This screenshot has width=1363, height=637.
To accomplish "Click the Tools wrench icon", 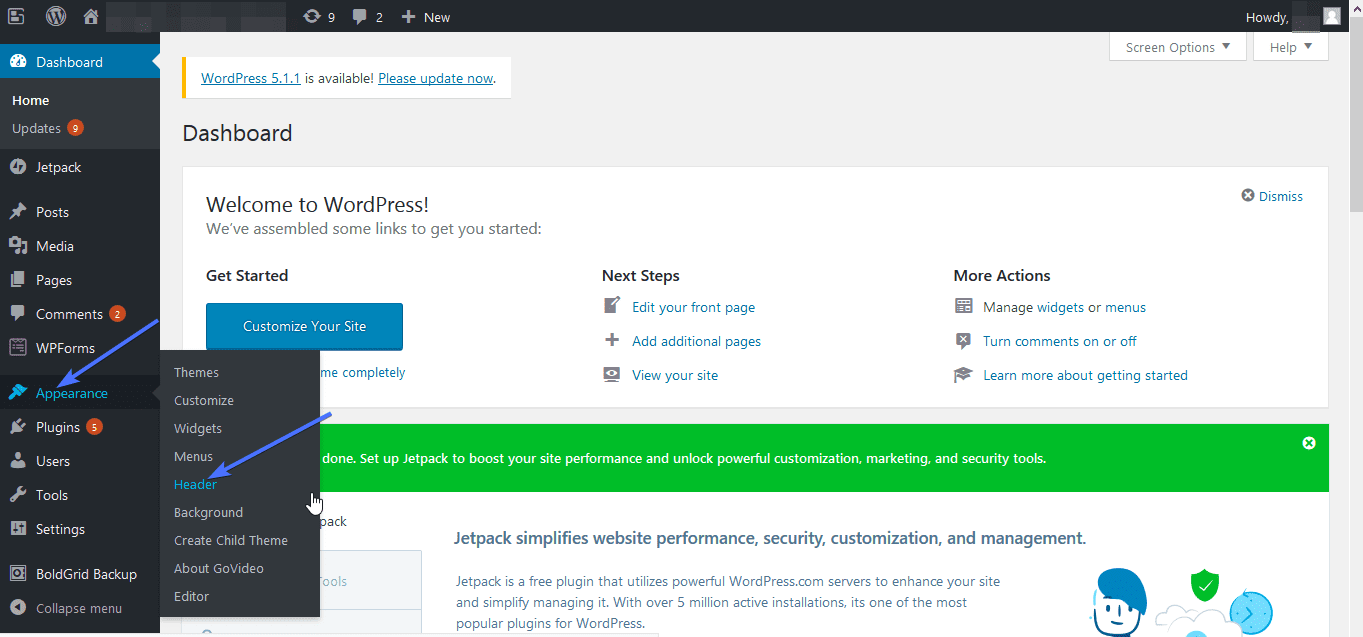I will pos(20,494).
